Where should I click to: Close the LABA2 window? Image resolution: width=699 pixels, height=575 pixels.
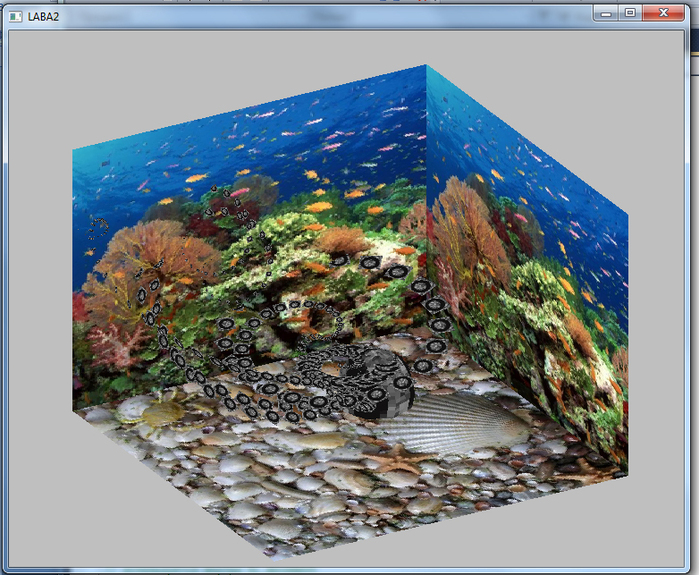(663, 13)
